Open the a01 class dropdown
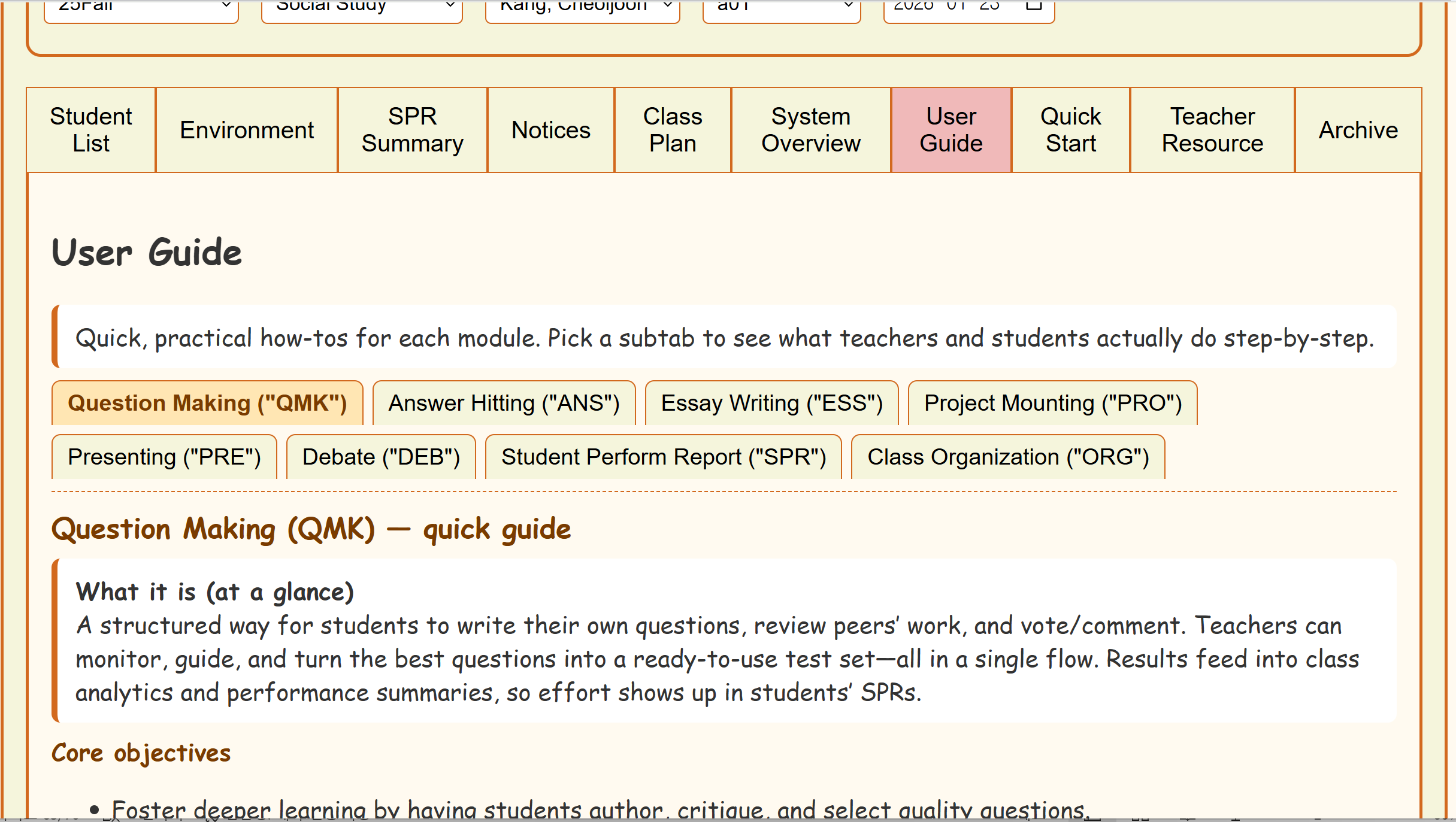This screenshot has width=1456, height=822. (x=781, y=8)
